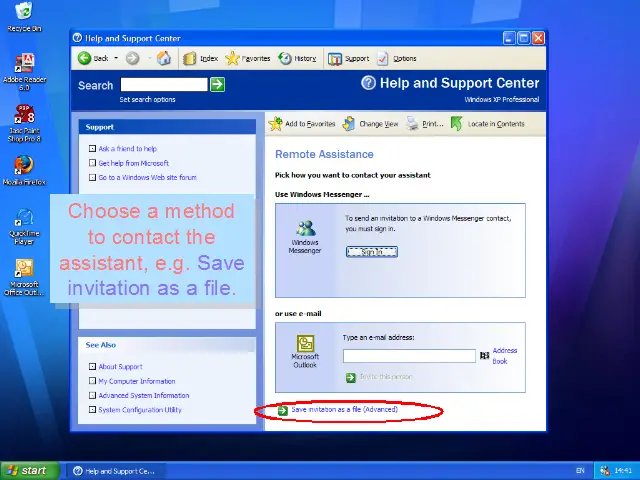Open the Address Book link
Viewport: 640px width, 480px height.
pos(504,356)
